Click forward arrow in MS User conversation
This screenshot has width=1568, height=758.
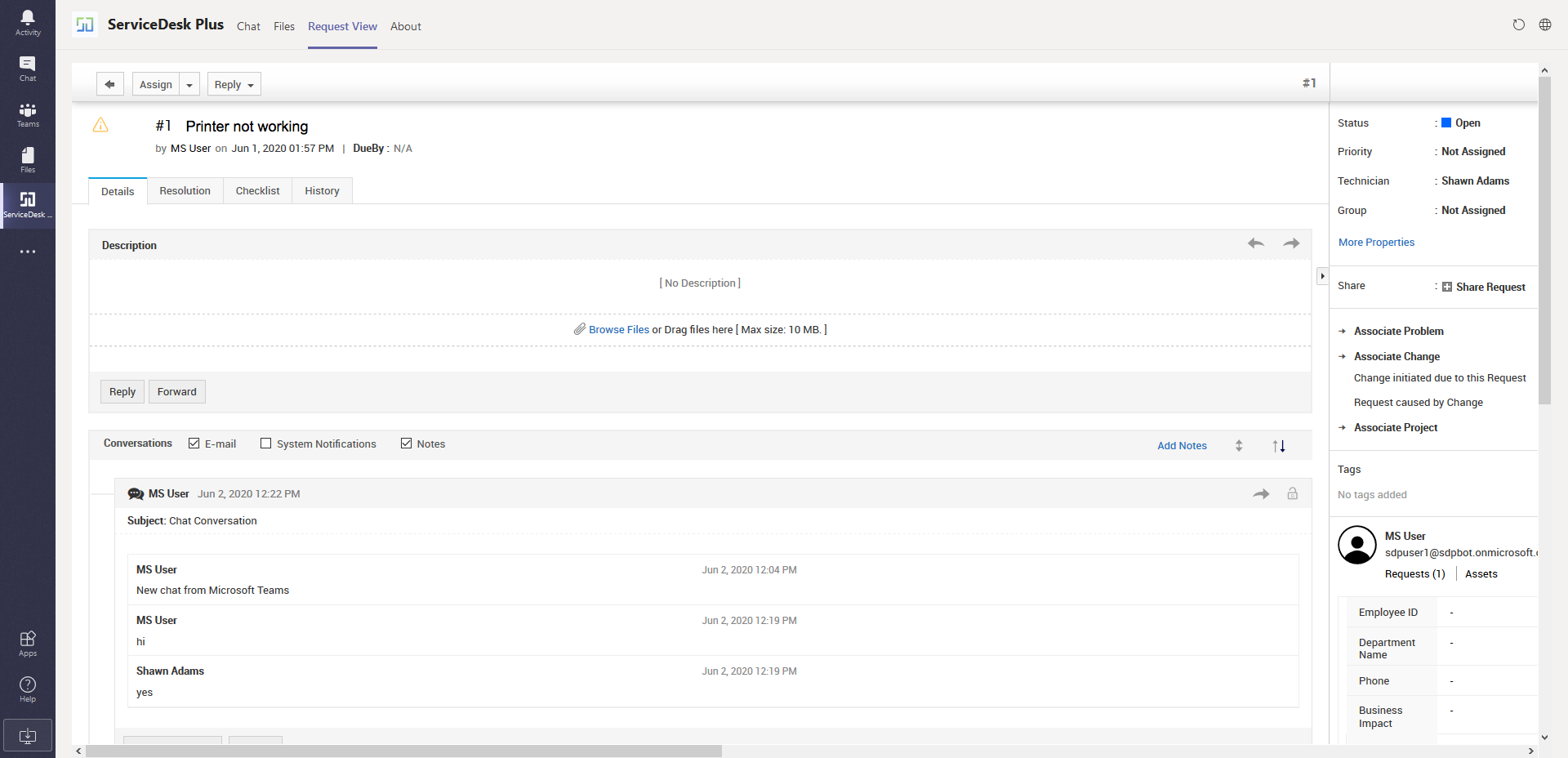[x=1262, y=493]
